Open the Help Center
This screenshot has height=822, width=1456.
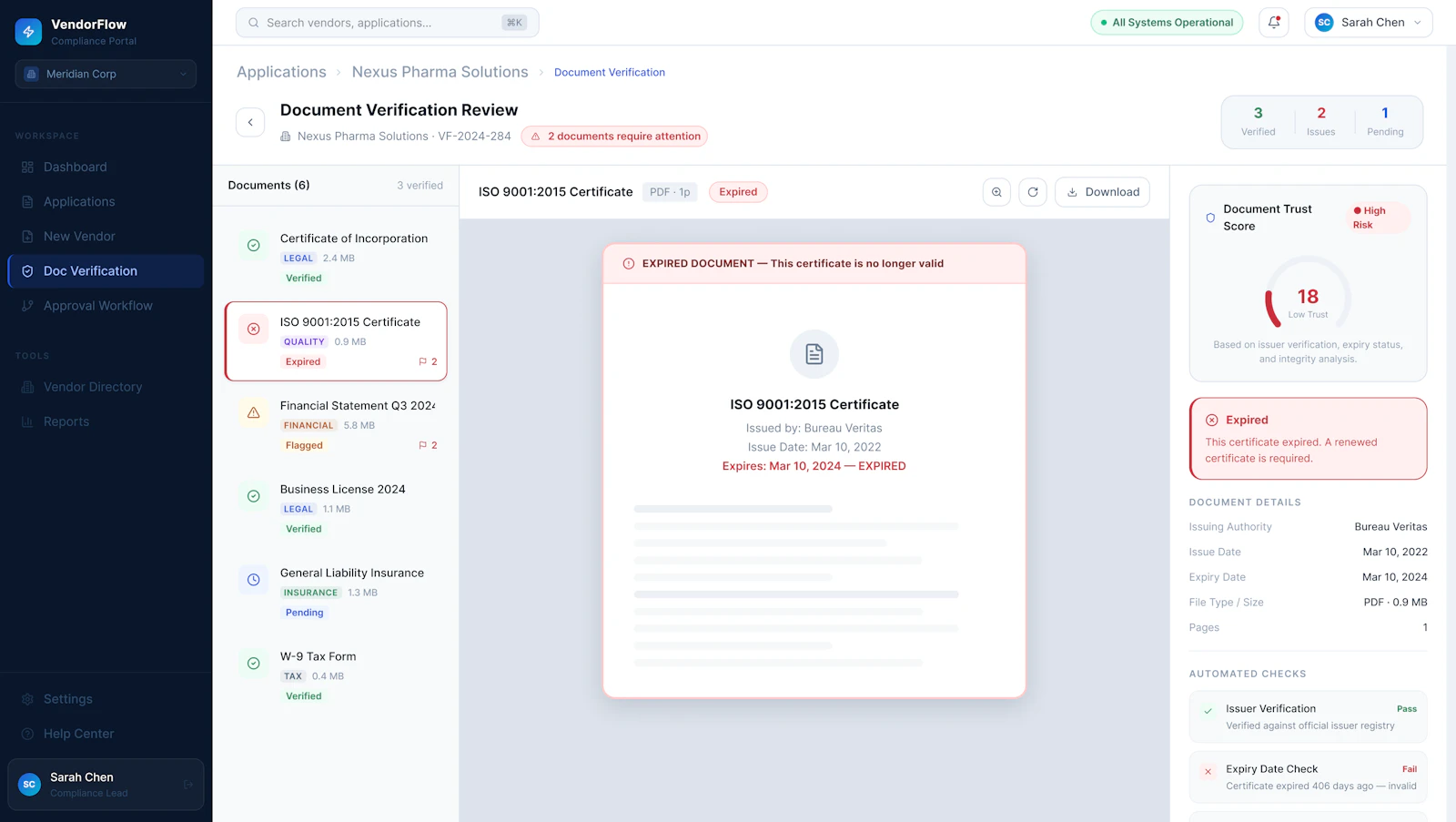click(106, 734)
